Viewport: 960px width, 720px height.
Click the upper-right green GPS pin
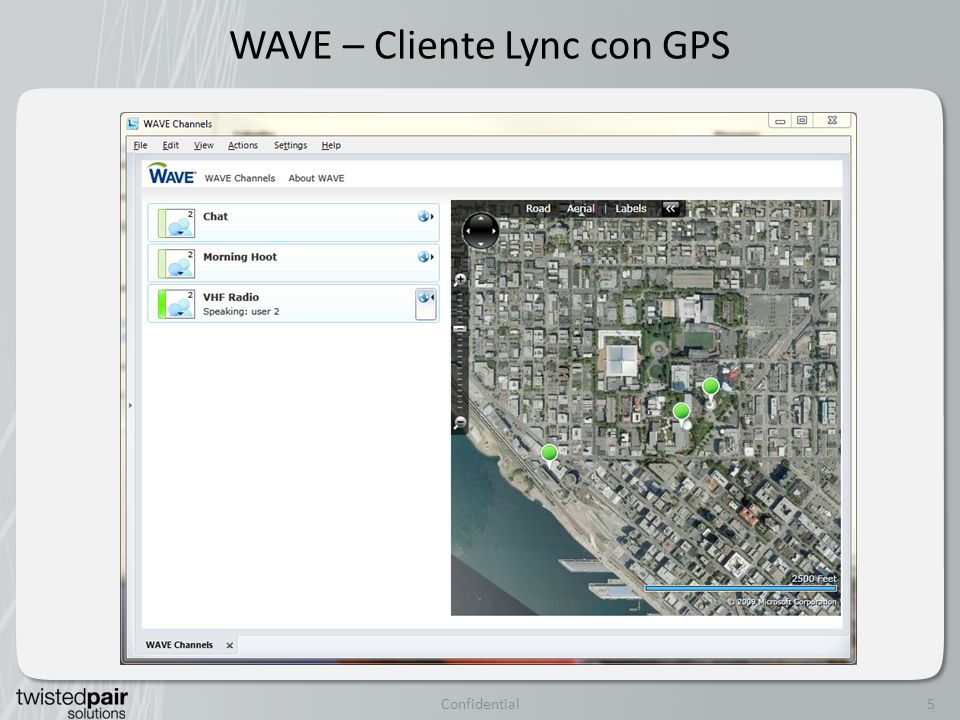click(710, 388)
